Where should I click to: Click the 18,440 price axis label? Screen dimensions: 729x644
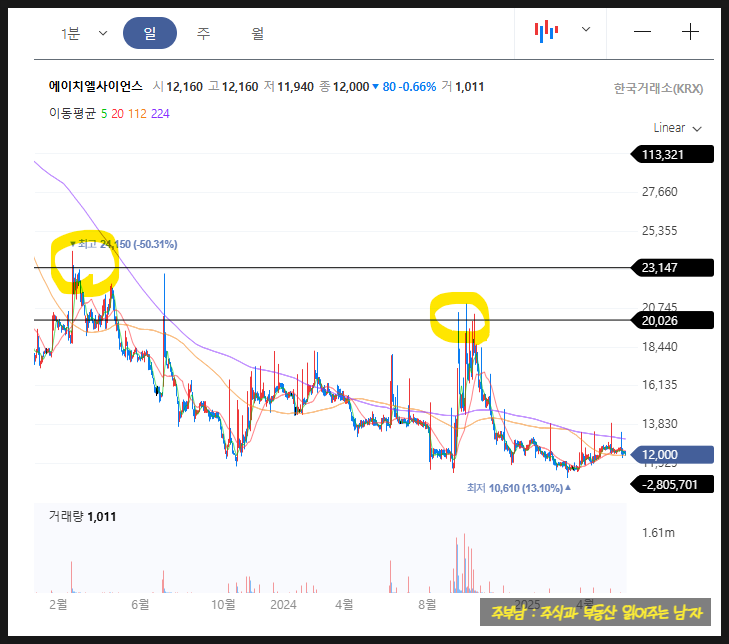coord(659,346)
